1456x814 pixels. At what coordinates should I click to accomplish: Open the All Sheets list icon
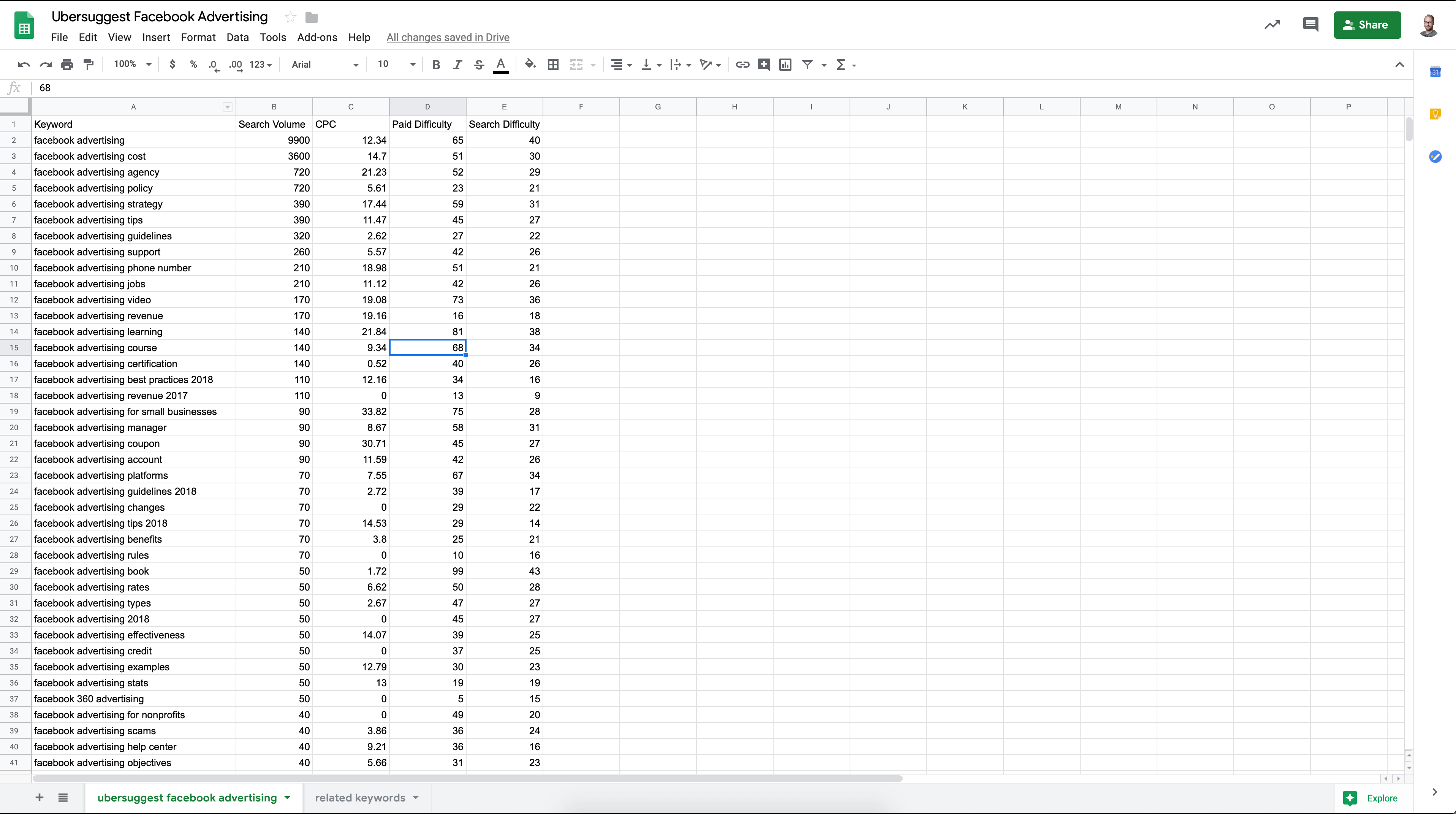63,798
